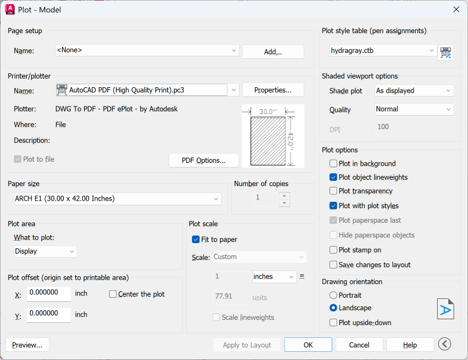Click the X plot offset field
The image size is (468, 360).
[49, 293]
